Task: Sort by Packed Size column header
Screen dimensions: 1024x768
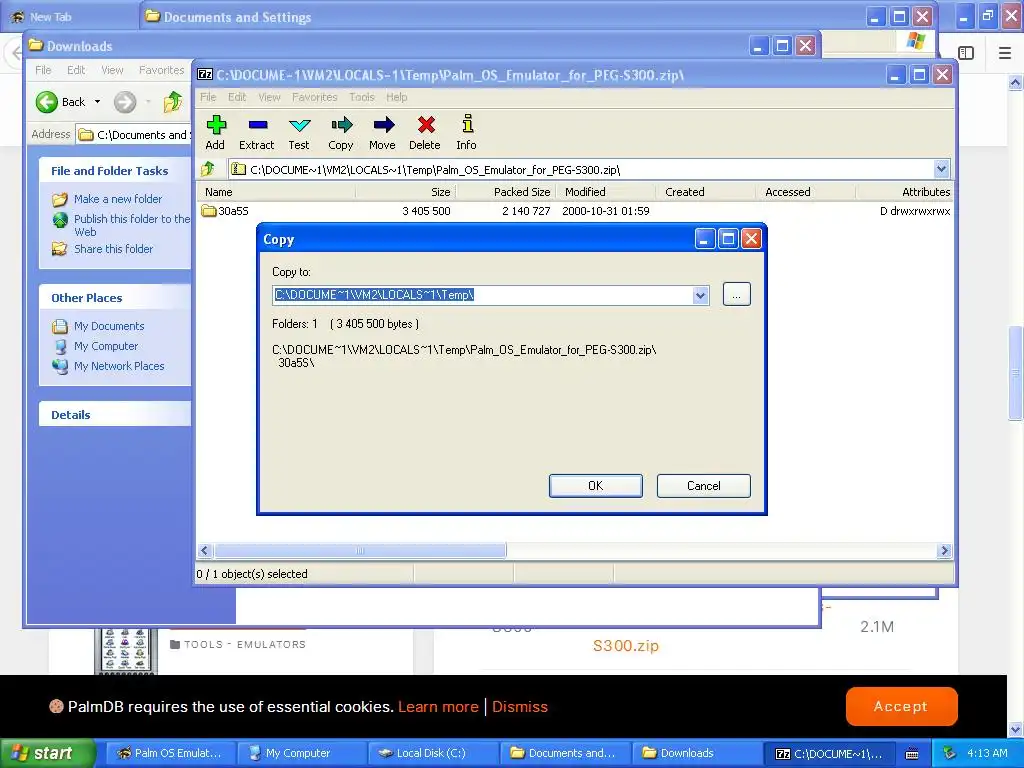Action: coord(505,192)
